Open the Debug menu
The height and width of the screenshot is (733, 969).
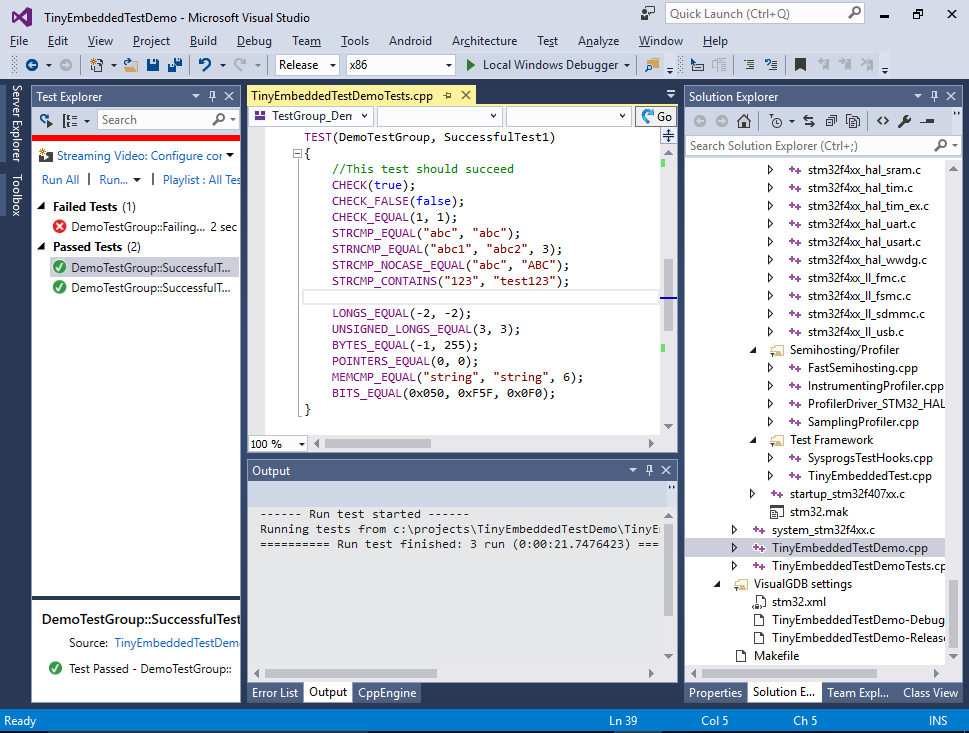coord(254,41)
